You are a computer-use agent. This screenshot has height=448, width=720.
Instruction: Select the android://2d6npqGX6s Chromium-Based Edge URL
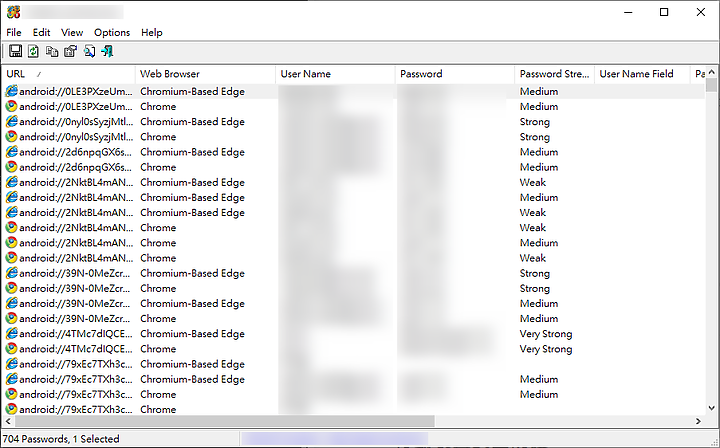coord(76,152)
